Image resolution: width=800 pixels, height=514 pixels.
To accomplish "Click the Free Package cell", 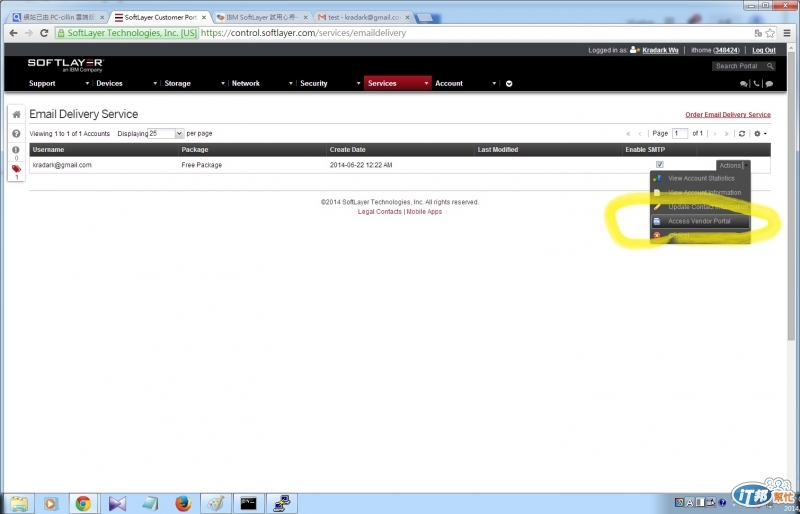I will 202,165.
